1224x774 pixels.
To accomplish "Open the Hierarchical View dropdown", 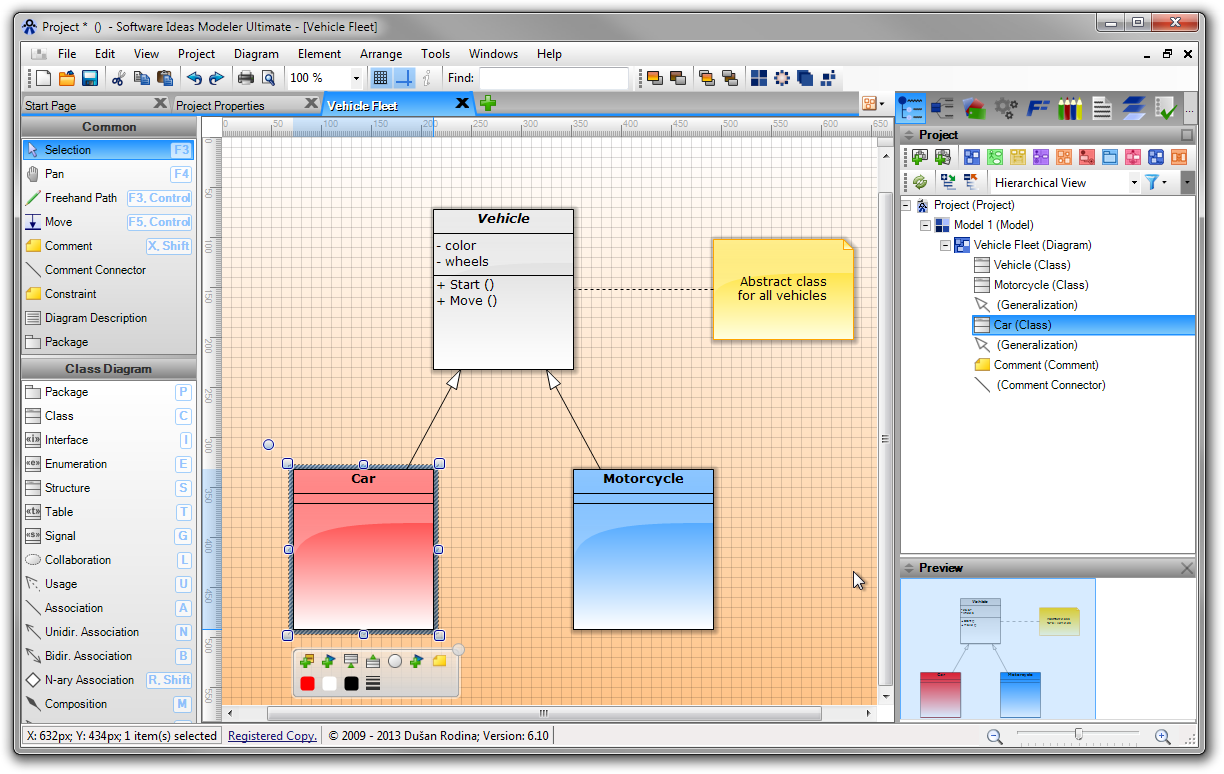I will pos(1134,182).
